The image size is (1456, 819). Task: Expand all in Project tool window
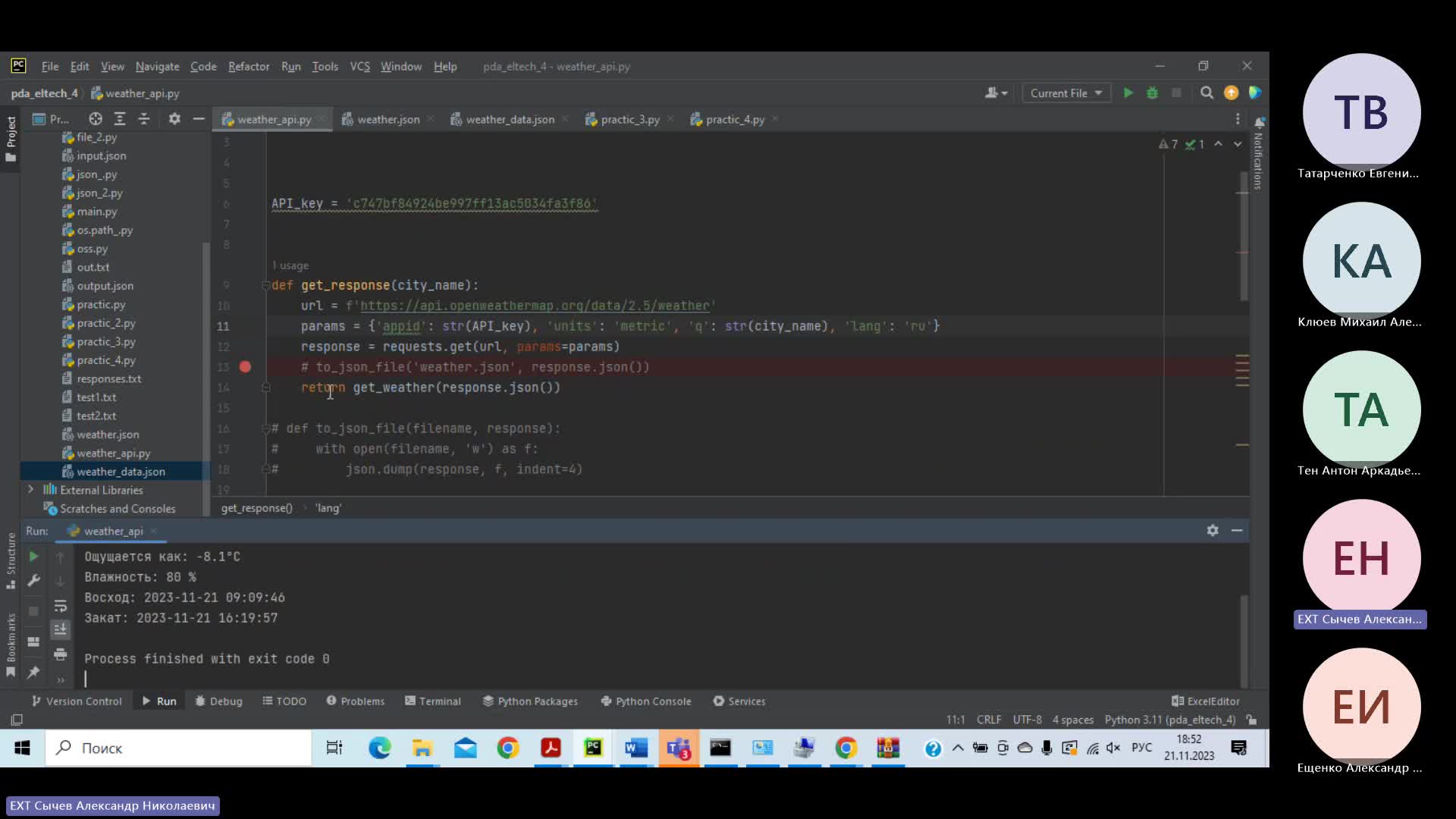(120, 119)
